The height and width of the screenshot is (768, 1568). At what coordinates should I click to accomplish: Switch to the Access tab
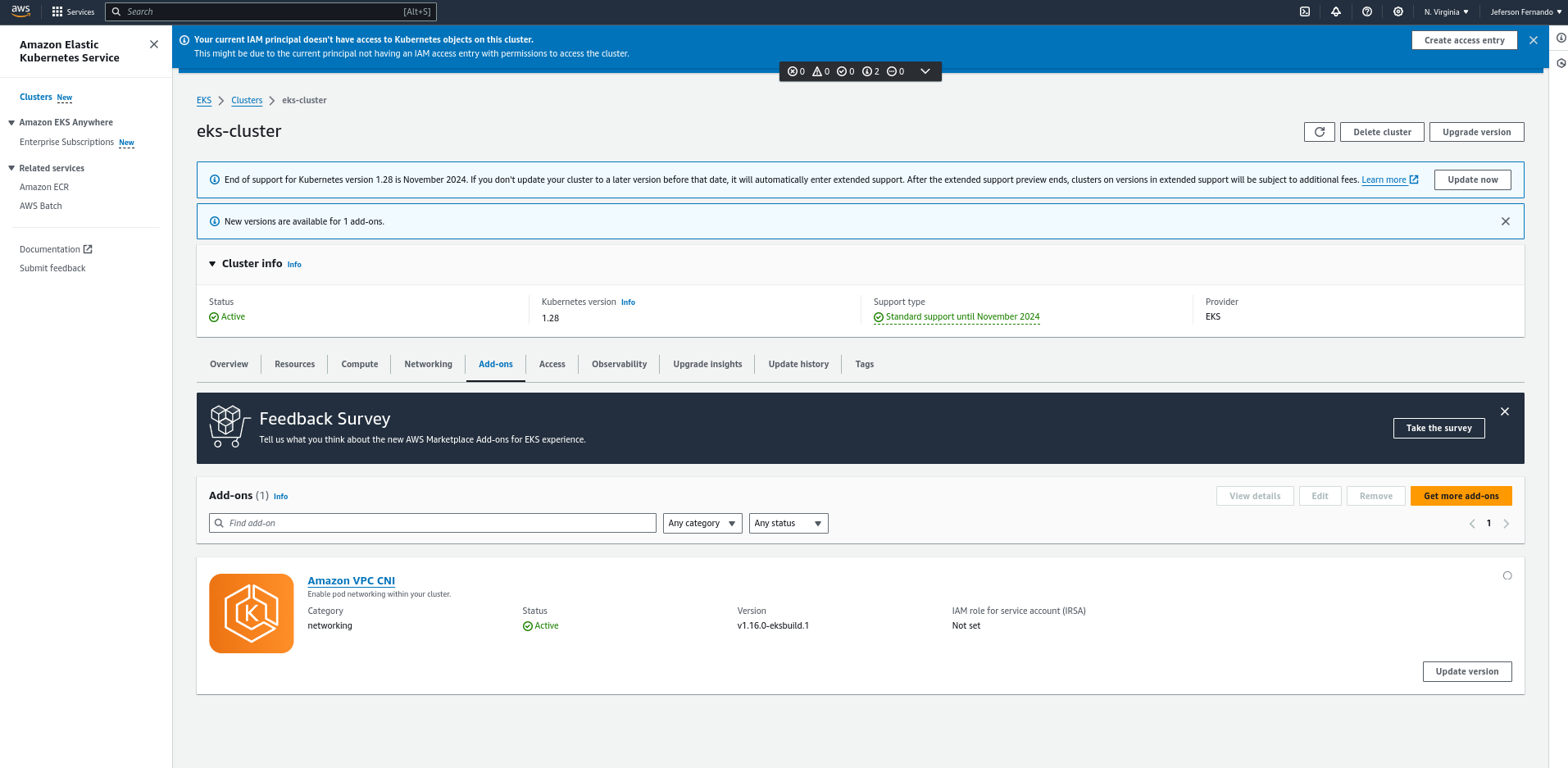(x=552, y=364)
